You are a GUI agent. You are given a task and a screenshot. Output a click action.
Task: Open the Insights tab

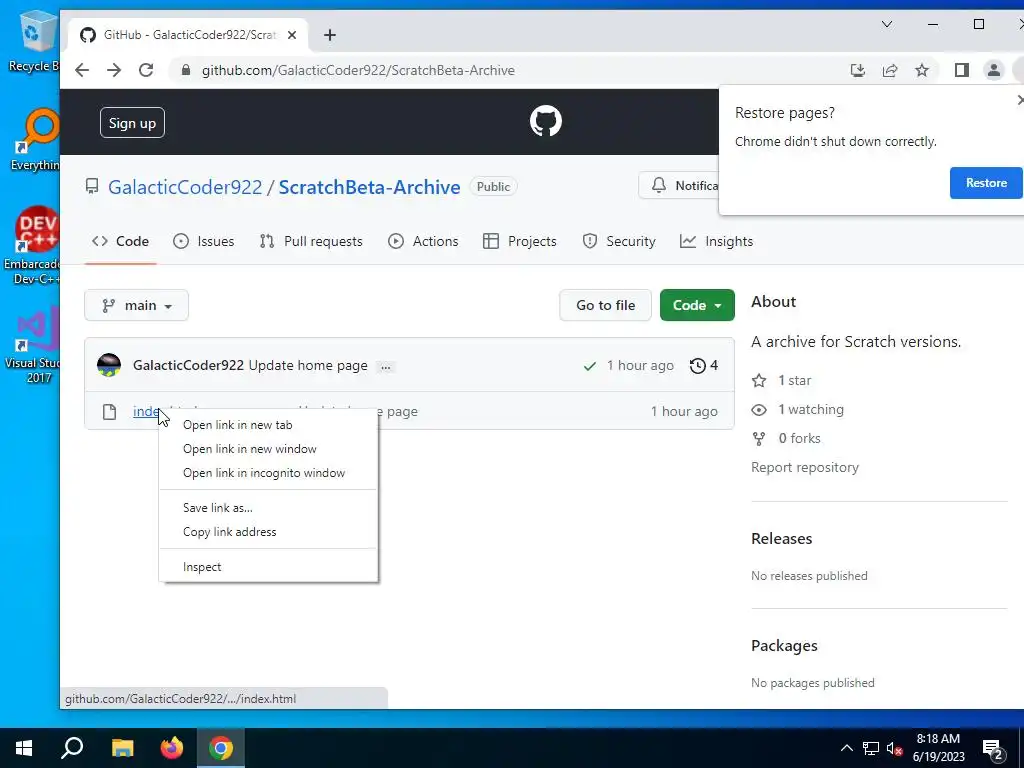716,242
